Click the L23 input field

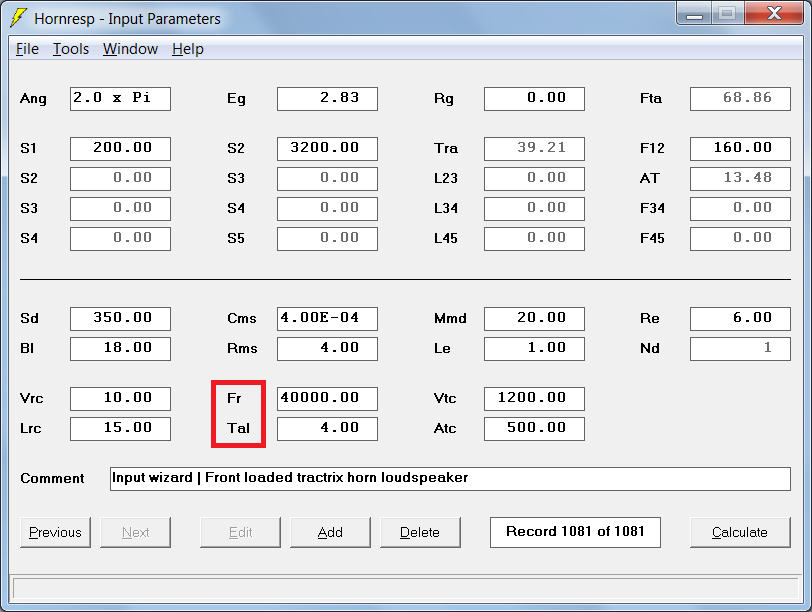point(534,179)
